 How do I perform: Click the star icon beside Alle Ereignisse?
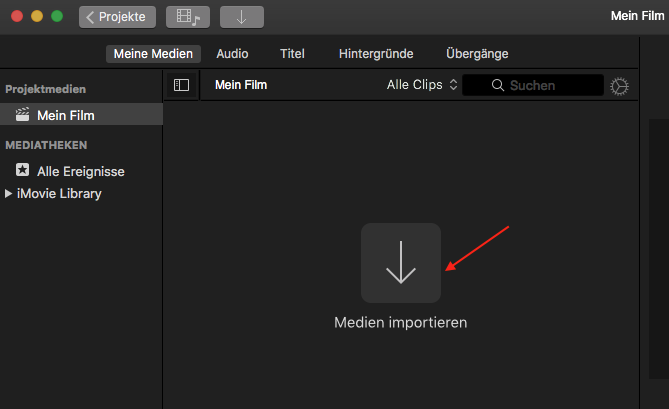[x=23, y=170]
